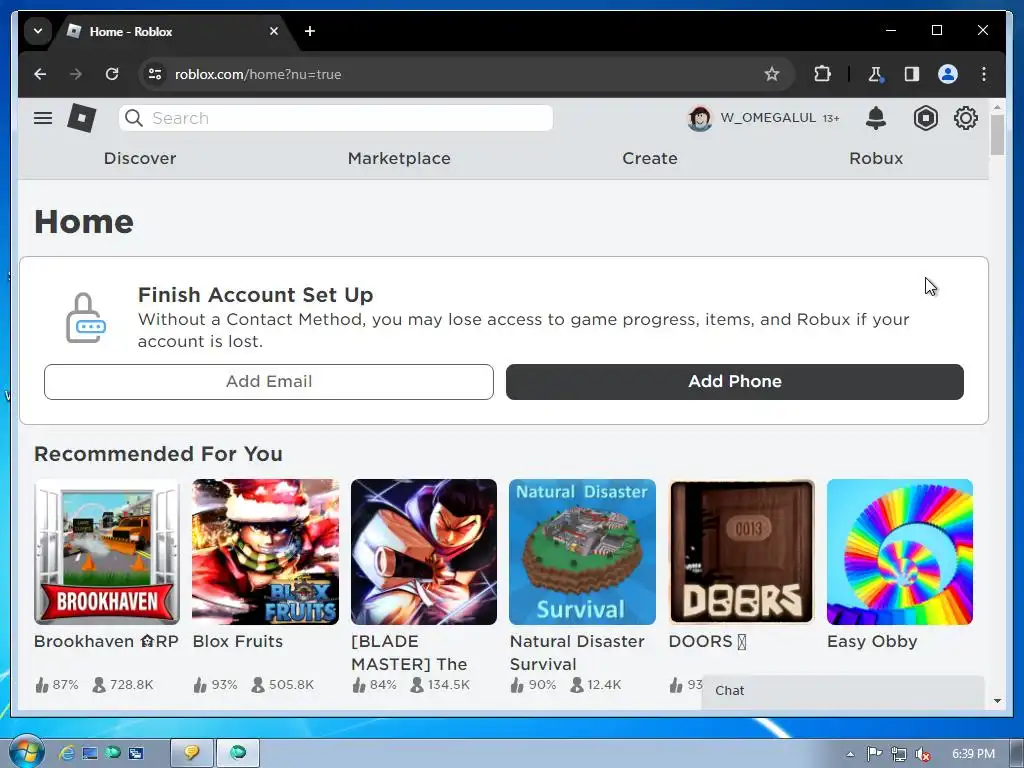Close the Home - Roblox tab
1024x768 pixels.
point(274,31)
